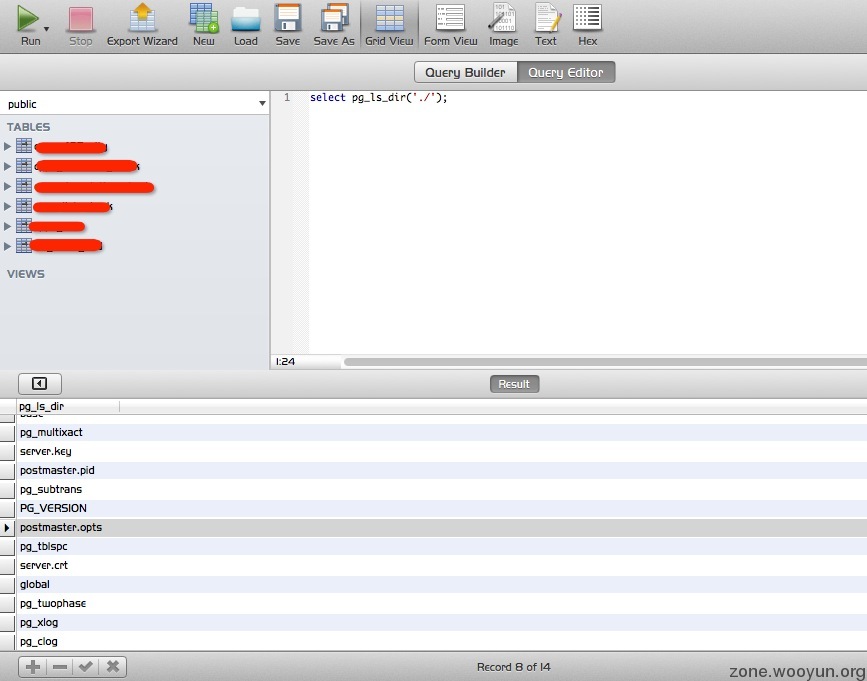Expand the first table in the list
The image size is (867, 681).
point(8,146)
